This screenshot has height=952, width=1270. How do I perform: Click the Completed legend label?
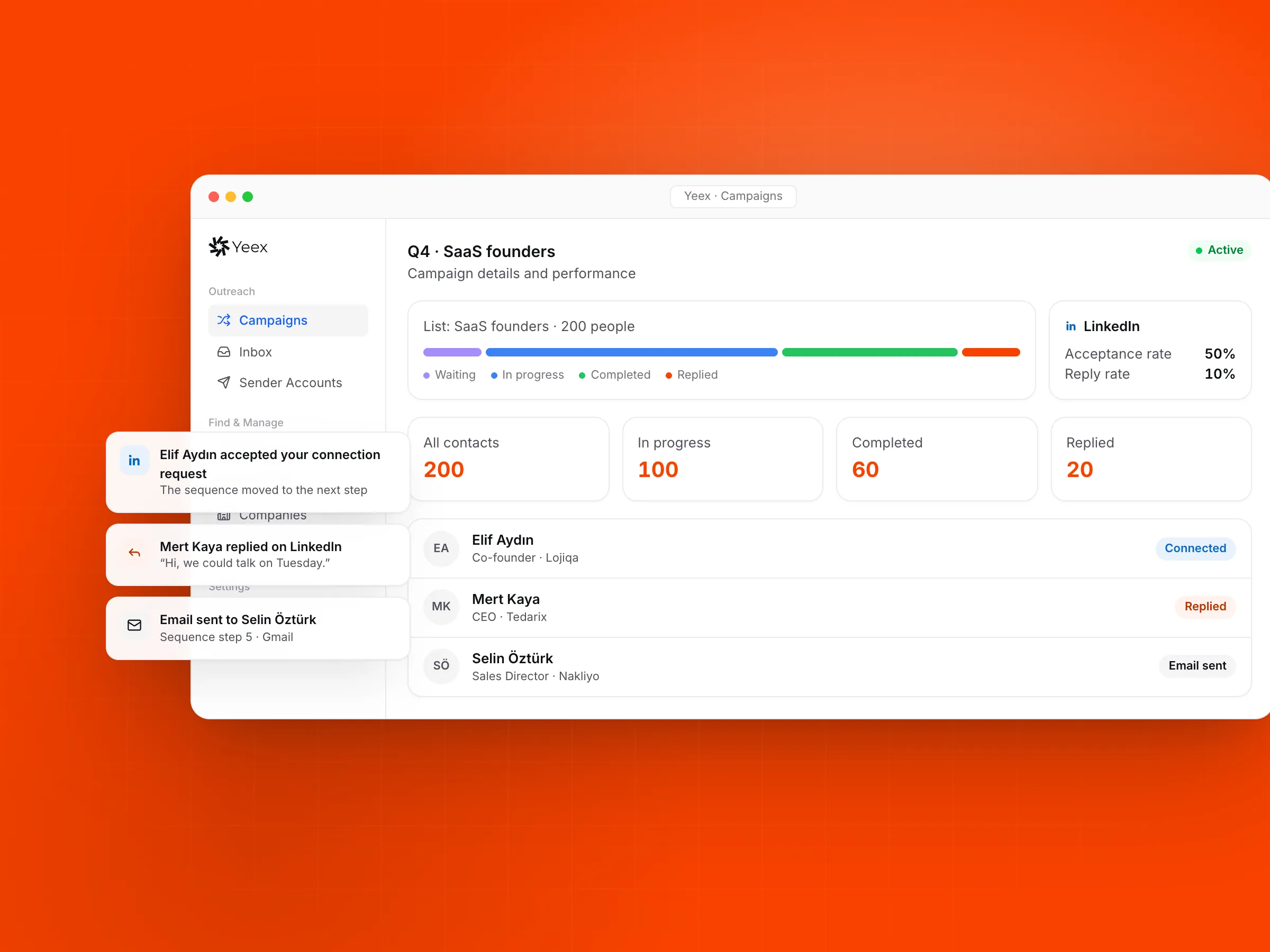(621, 374)
